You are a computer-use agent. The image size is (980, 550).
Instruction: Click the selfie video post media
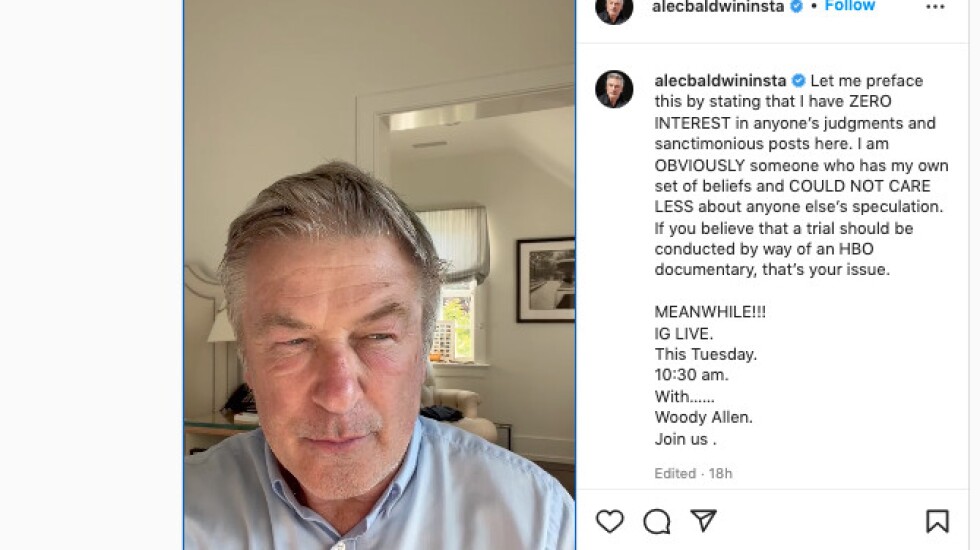[x=379, y=275]
